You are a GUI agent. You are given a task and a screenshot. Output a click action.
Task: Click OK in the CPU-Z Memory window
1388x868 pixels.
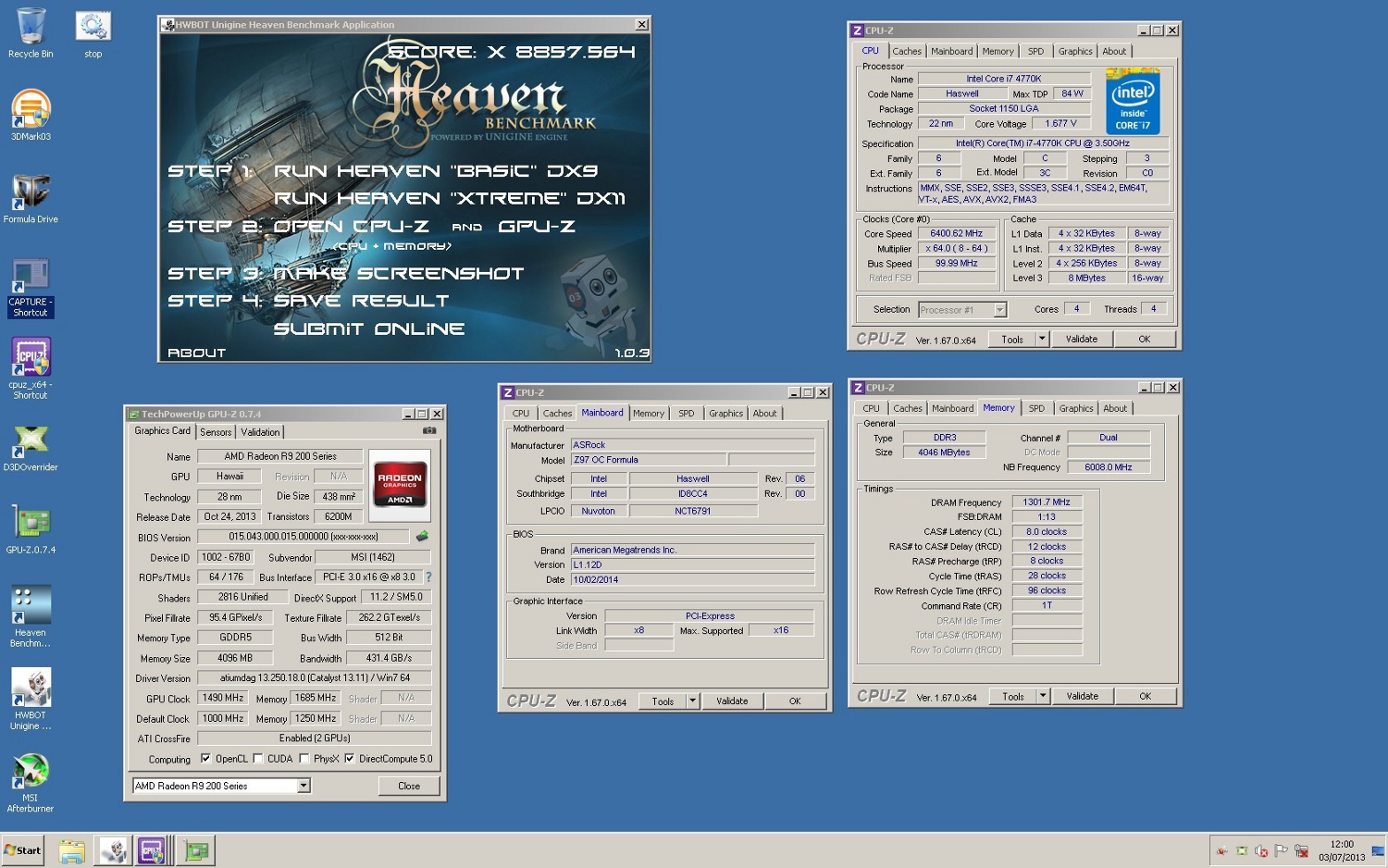click(x=1145, y=697)
